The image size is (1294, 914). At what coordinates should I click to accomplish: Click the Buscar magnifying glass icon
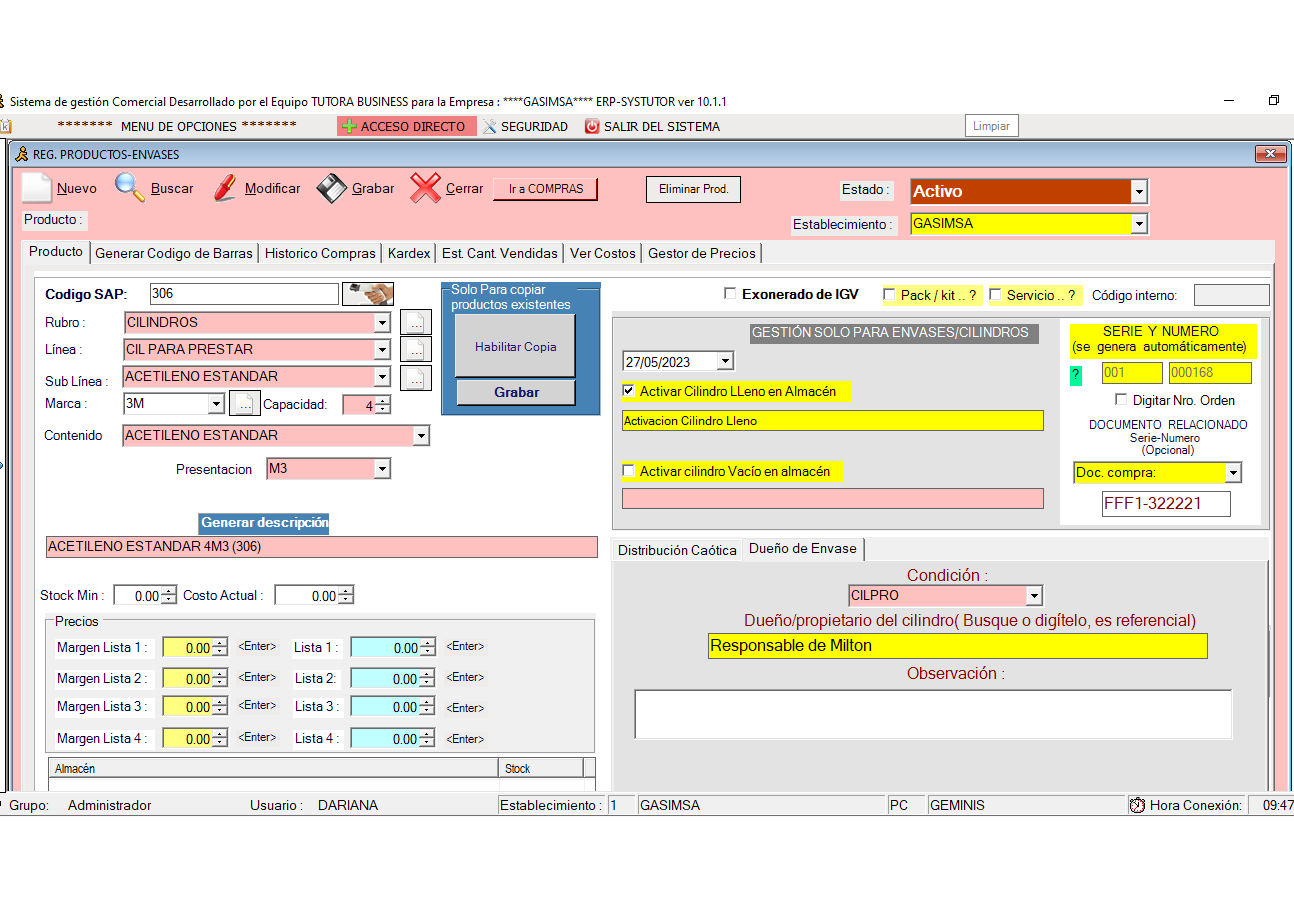(130, 187)
